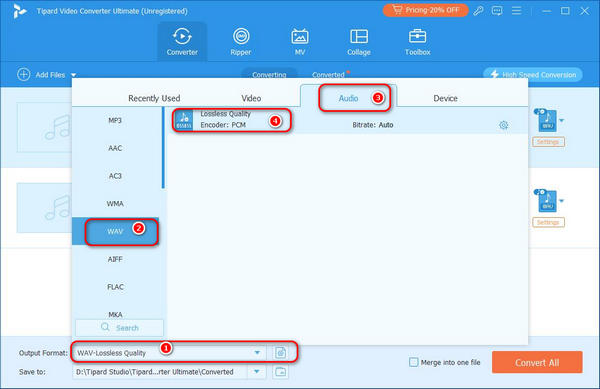600x389 pixels.
Task: Expand the Add Files dropdown arrow
Action: (x=73, y=75)
